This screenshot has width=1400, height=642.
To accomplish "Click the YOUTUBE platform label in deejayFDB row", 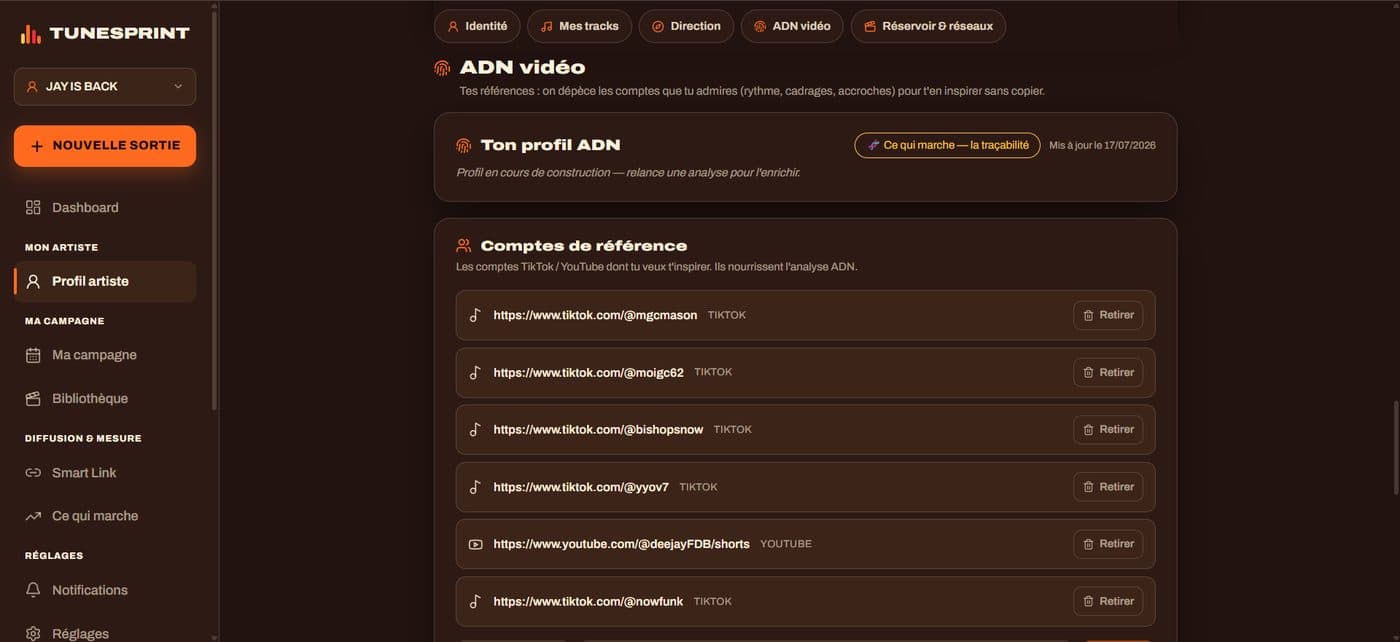I will pyautogui.click(x=786, y=544).
